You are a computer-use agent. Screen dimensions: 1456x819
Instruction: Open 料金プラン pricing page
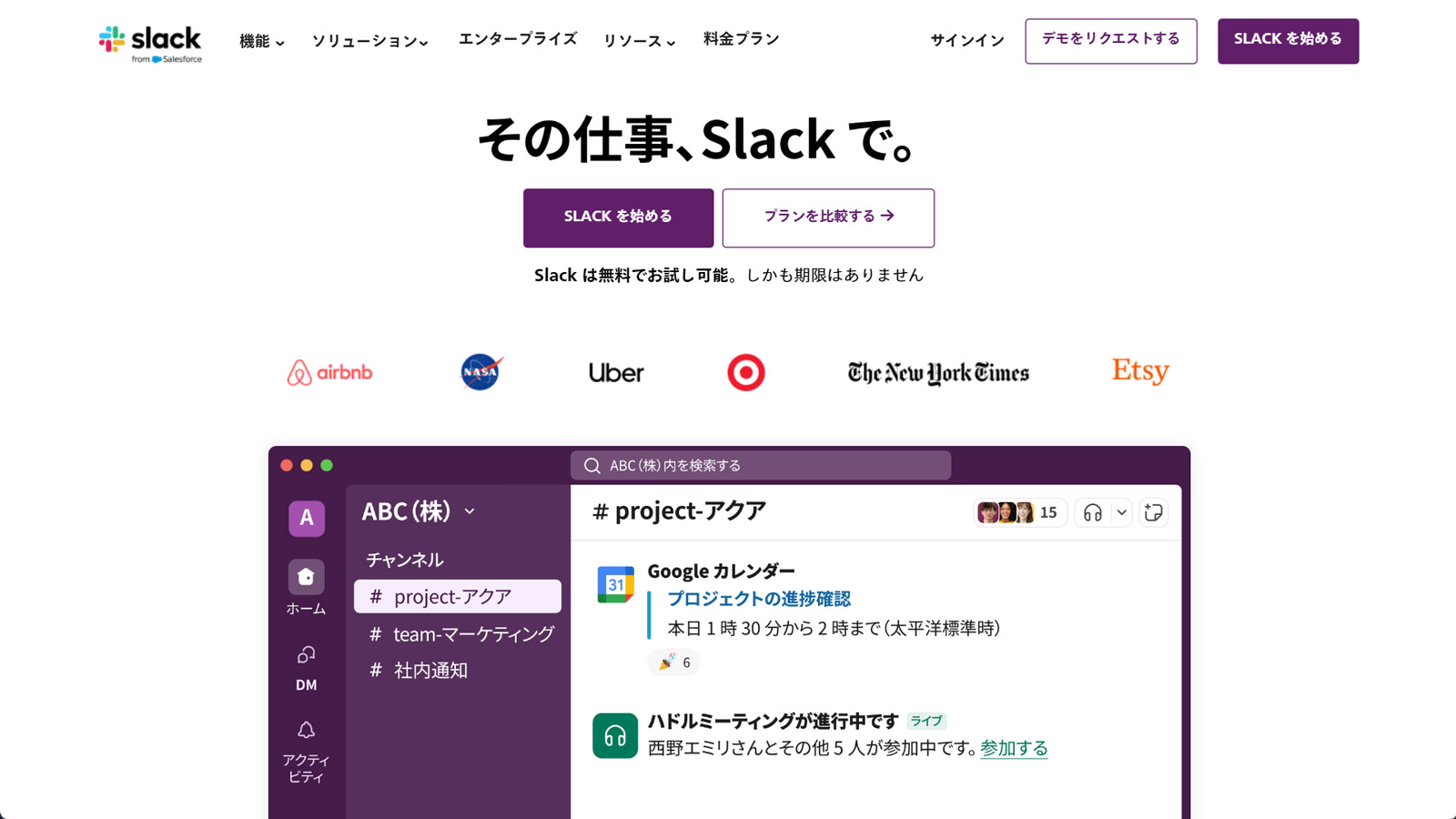pyautogui.click(x=741, y=39)
